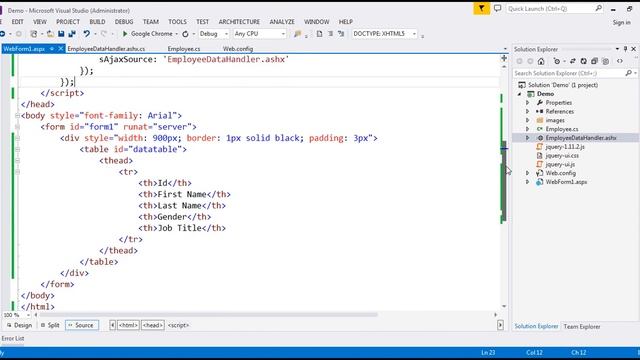Screen dimensions: 640x360
Task: Switch to Employee.cs editor tab
Action: tap(184, 49)
